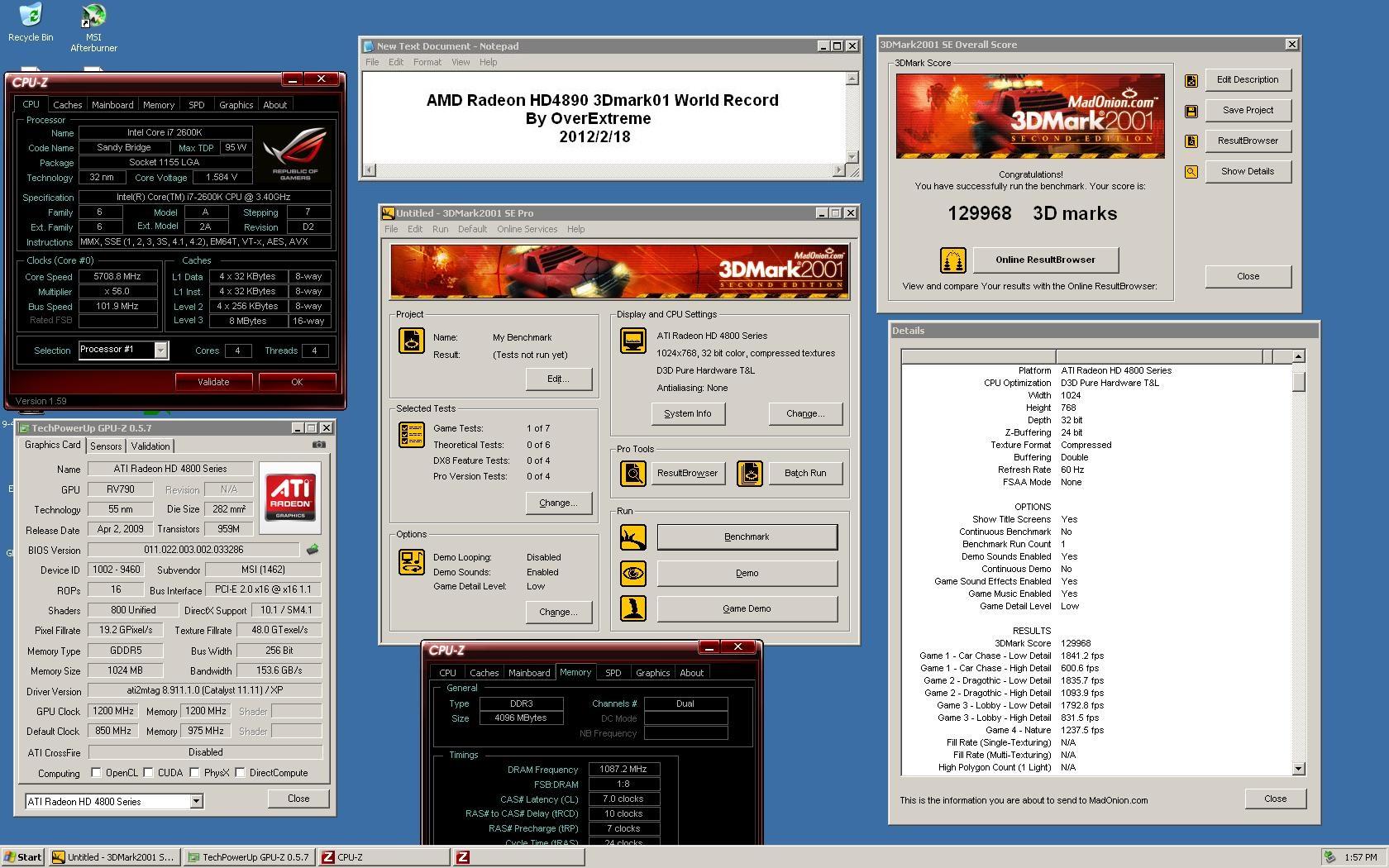Open the ATI Radeon HD 4800 Series GPU dropdown
This screenshot has height=868, width=1389.
pyautogui.click(x=196, y=801)
